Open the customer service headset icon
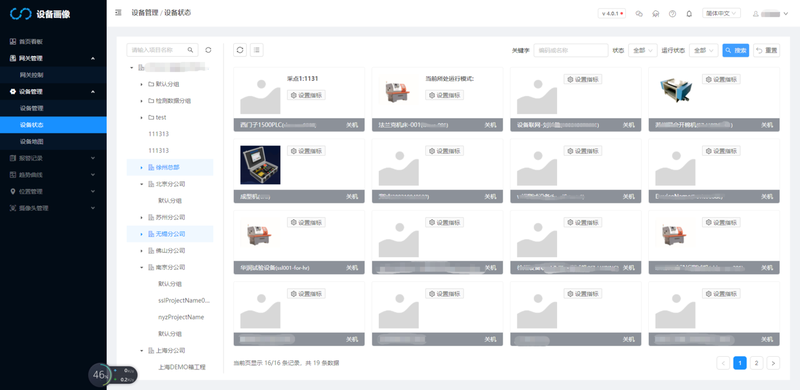 point(656,14)
